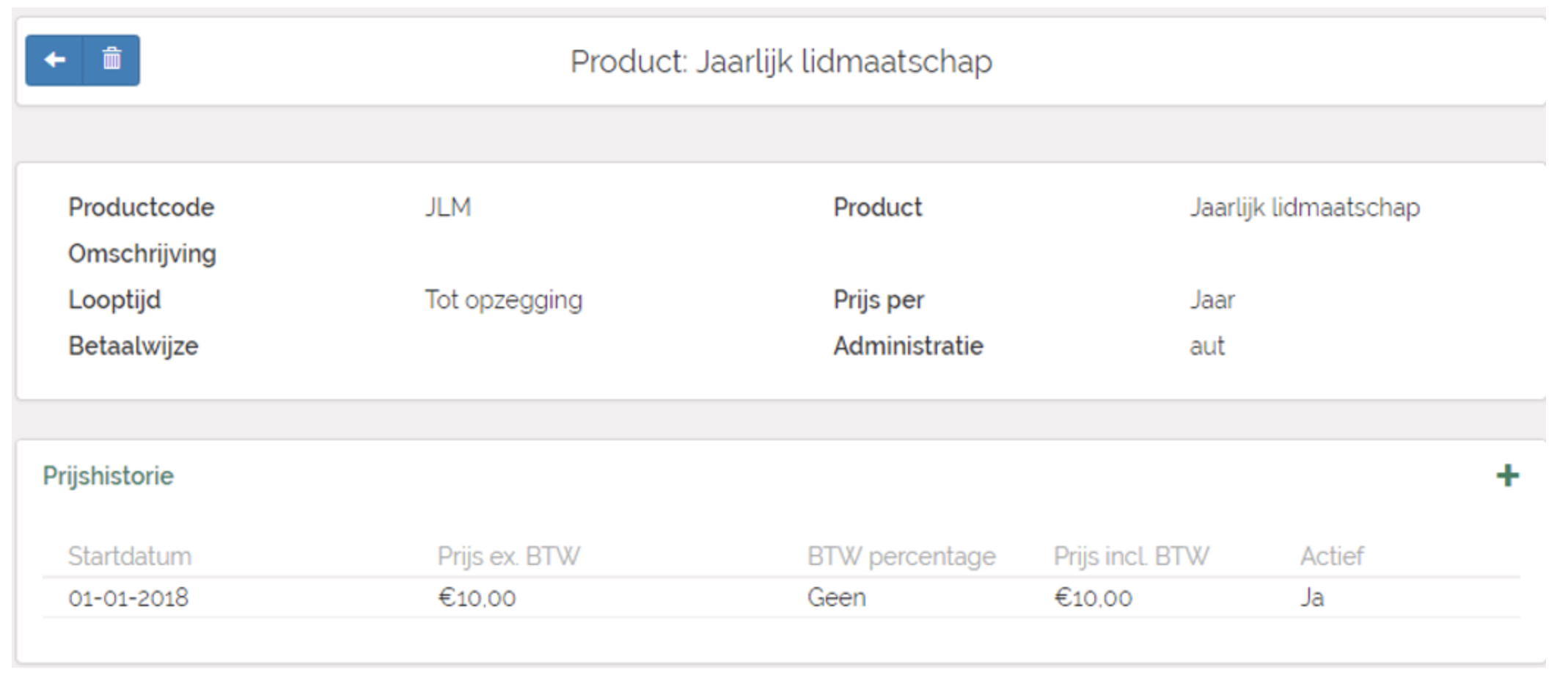1568x678 pixels.
Task: Click the Prijs ex. BTW column header
Action: coord(508,556)
